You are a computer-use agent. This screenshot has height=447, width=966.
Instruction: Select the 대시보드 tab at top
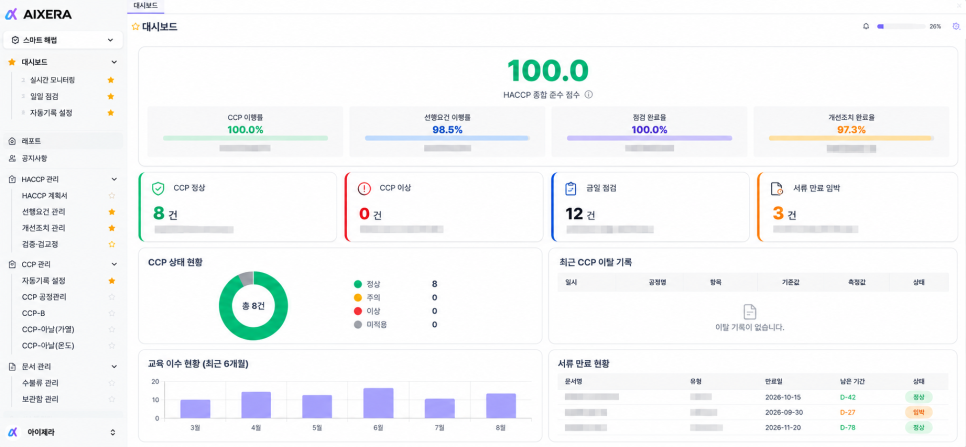click(x=146, y=5)
